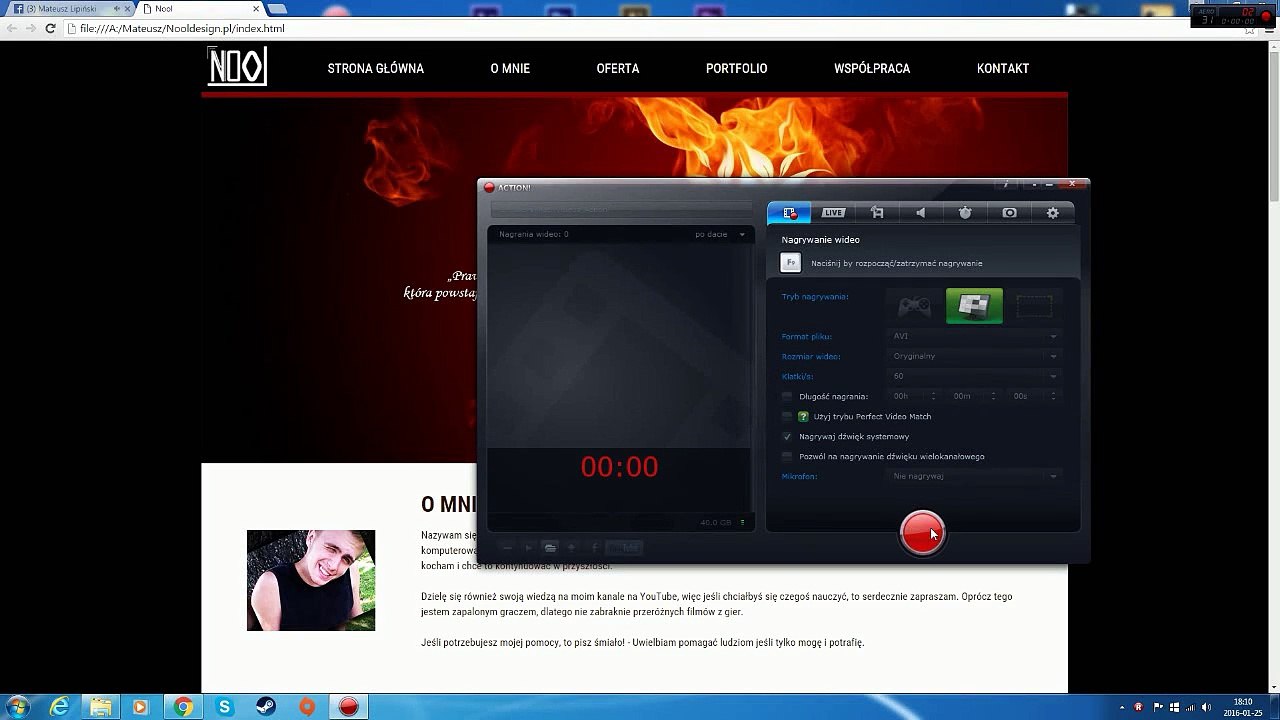This screenshot has width=1280, height=720.
Task: Open the recordings folder icon
Action: pos(550,547)
